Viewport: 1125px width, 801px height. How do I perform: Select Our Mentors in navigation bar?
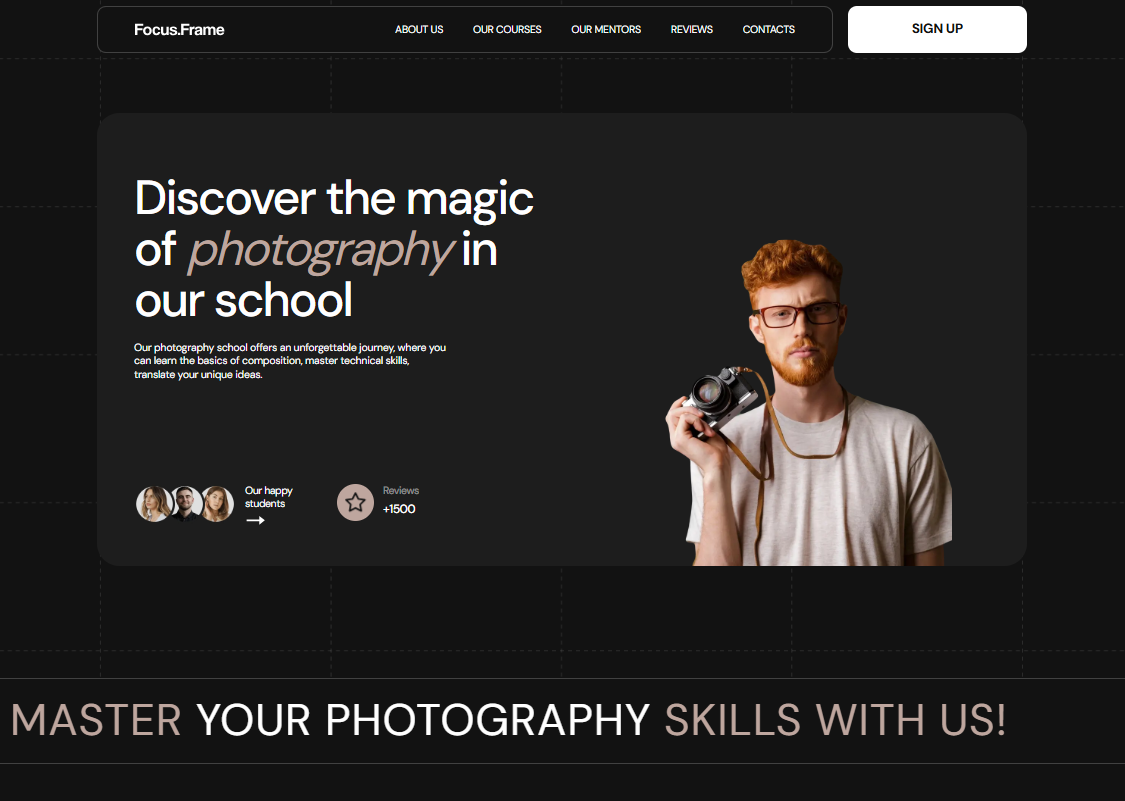[606, 30]
